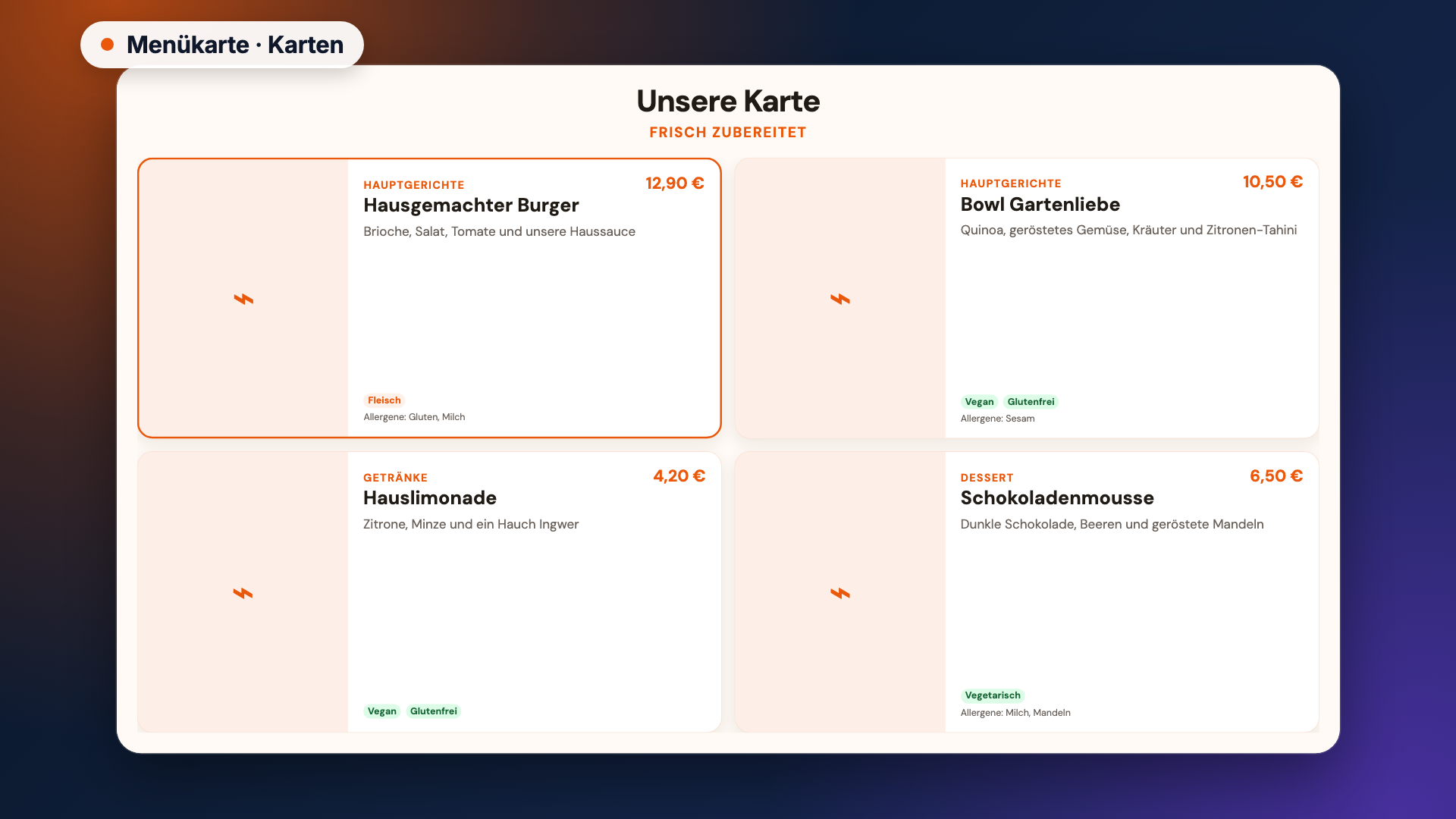This screenshot has width=1456, height=819.
Task: Click the 12,90 € burger price
Action: (675, 184)
